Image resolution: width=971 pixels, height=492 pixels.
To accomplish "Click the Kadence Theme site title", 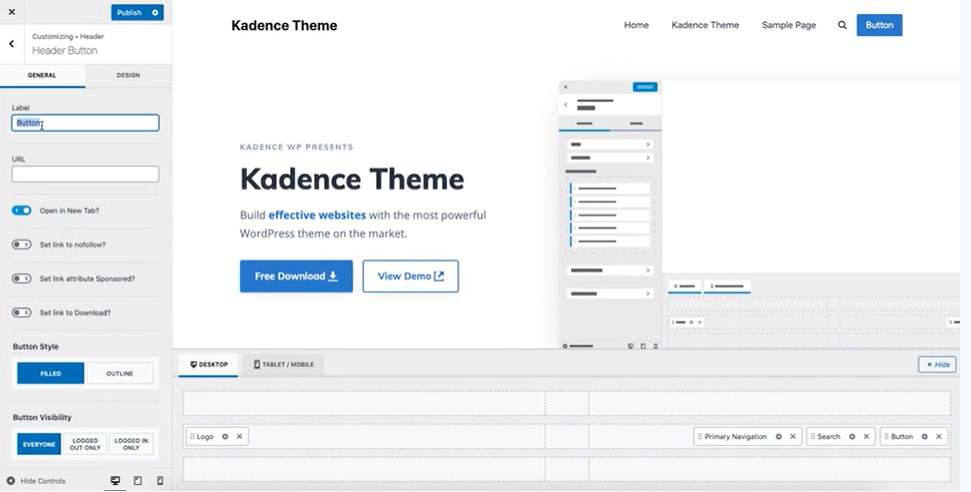I will (284, 25).
